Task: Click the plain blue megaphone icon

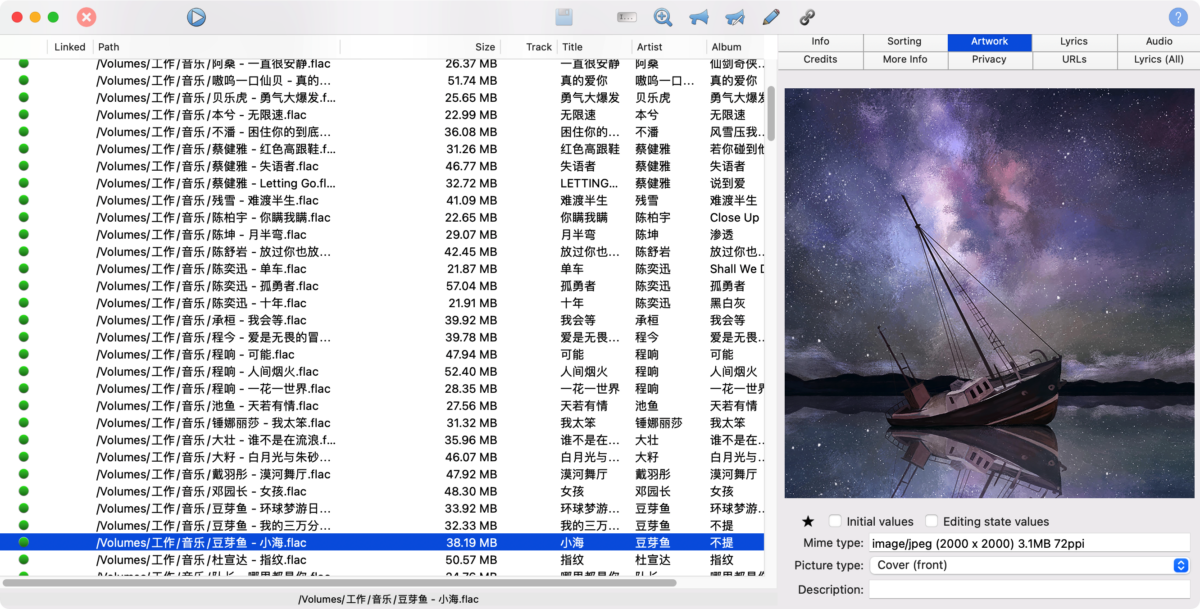Action: [x=699, y=17]
